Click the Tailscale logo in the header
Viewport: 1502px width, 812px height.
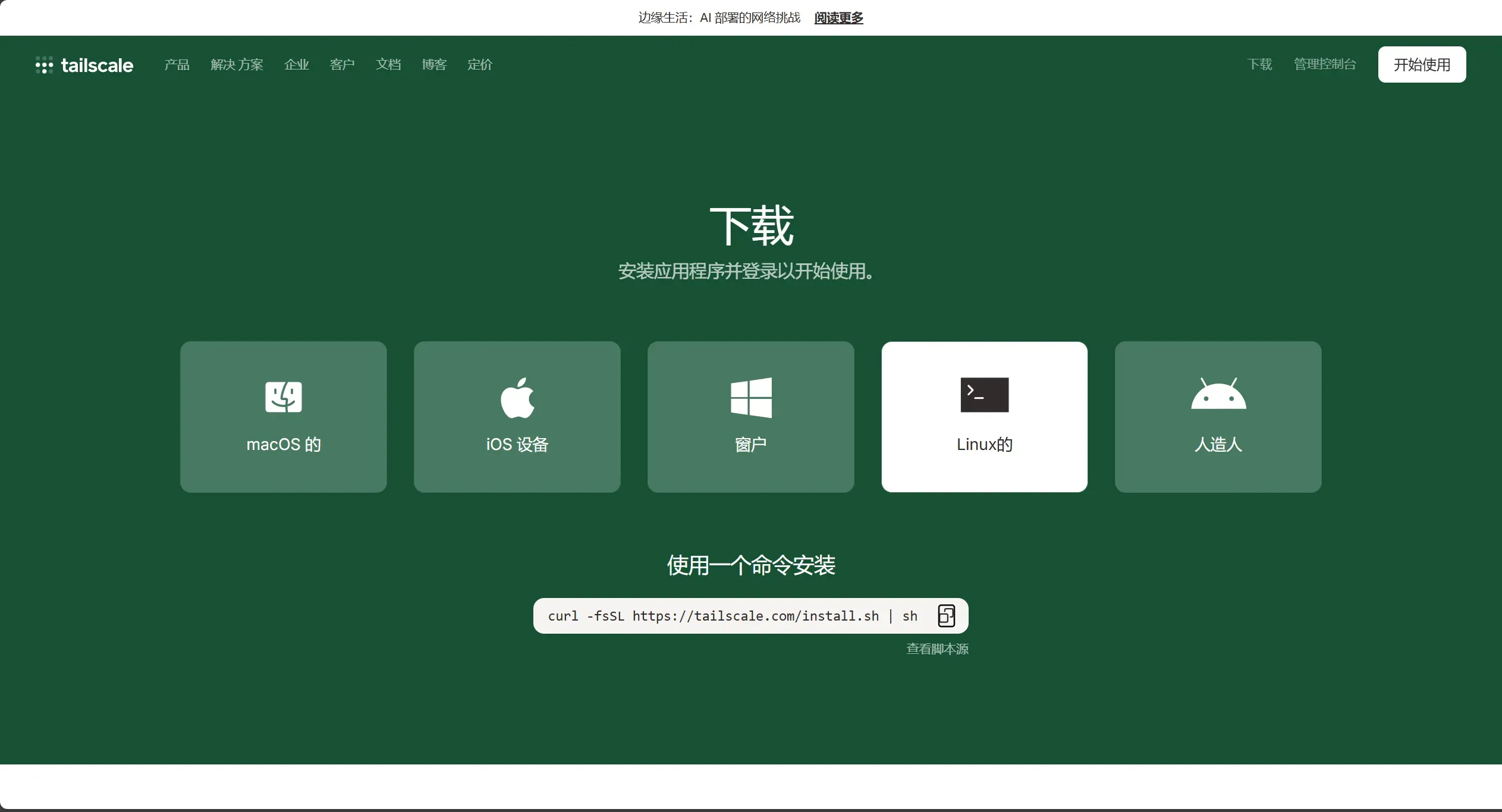coord(84,65)
